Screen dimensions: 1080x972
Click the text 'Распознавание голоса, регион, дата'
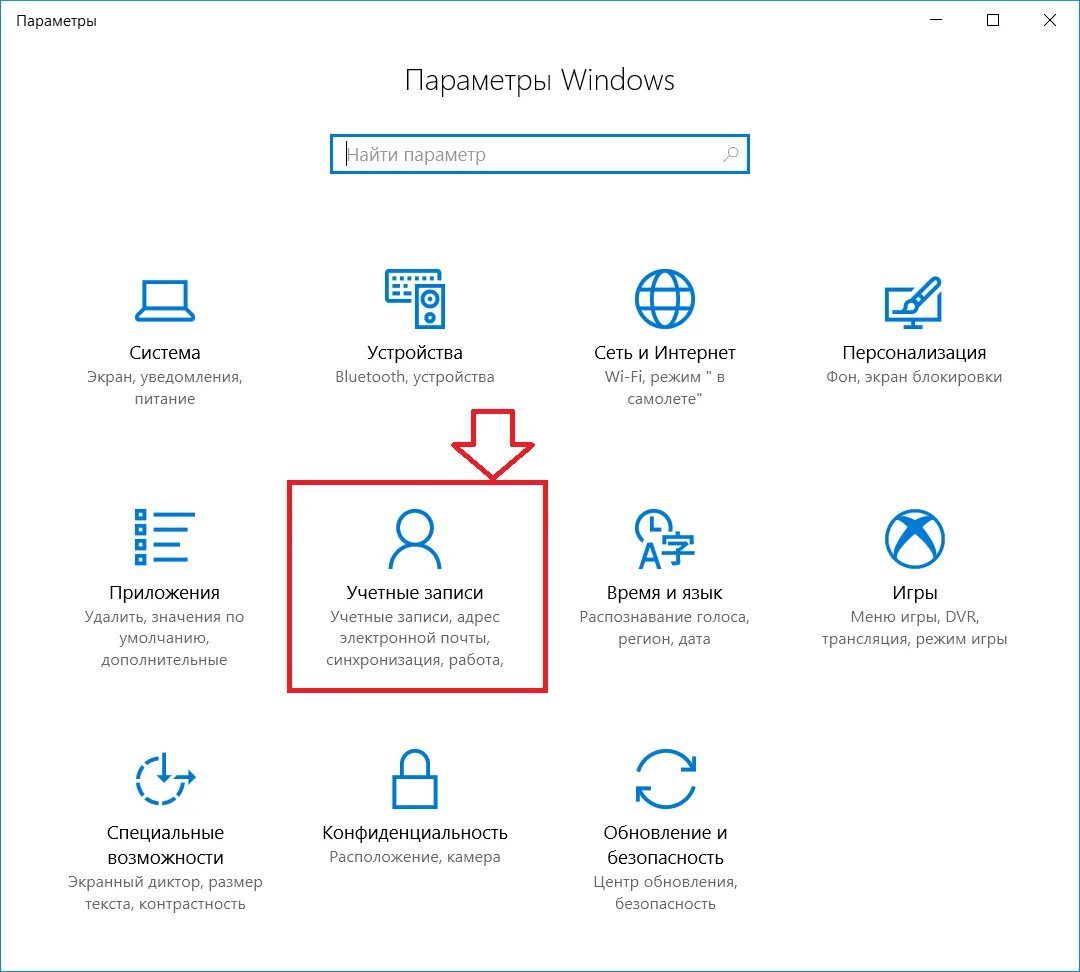point(664,628)
